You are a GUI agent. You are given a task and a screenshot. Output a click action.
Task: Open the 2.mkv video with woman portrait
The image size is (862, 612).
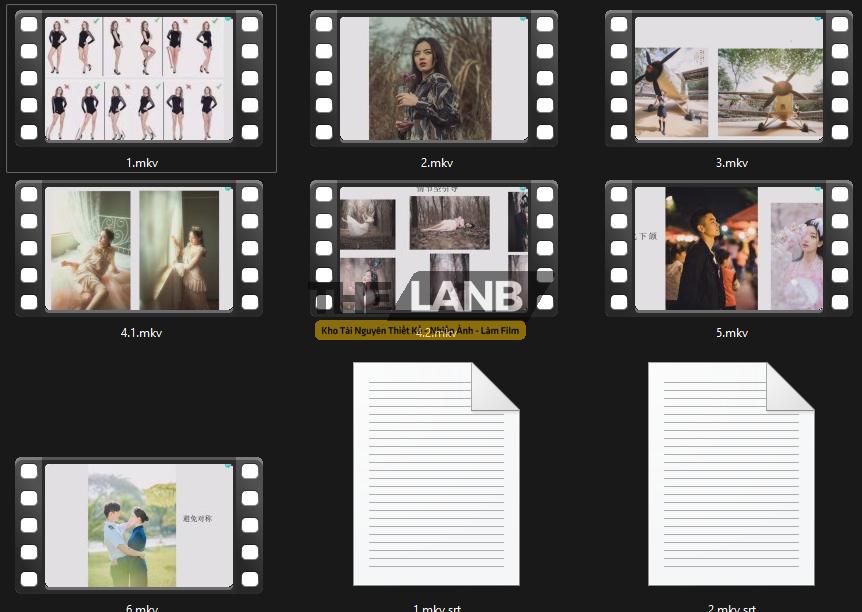pos(434,78)
